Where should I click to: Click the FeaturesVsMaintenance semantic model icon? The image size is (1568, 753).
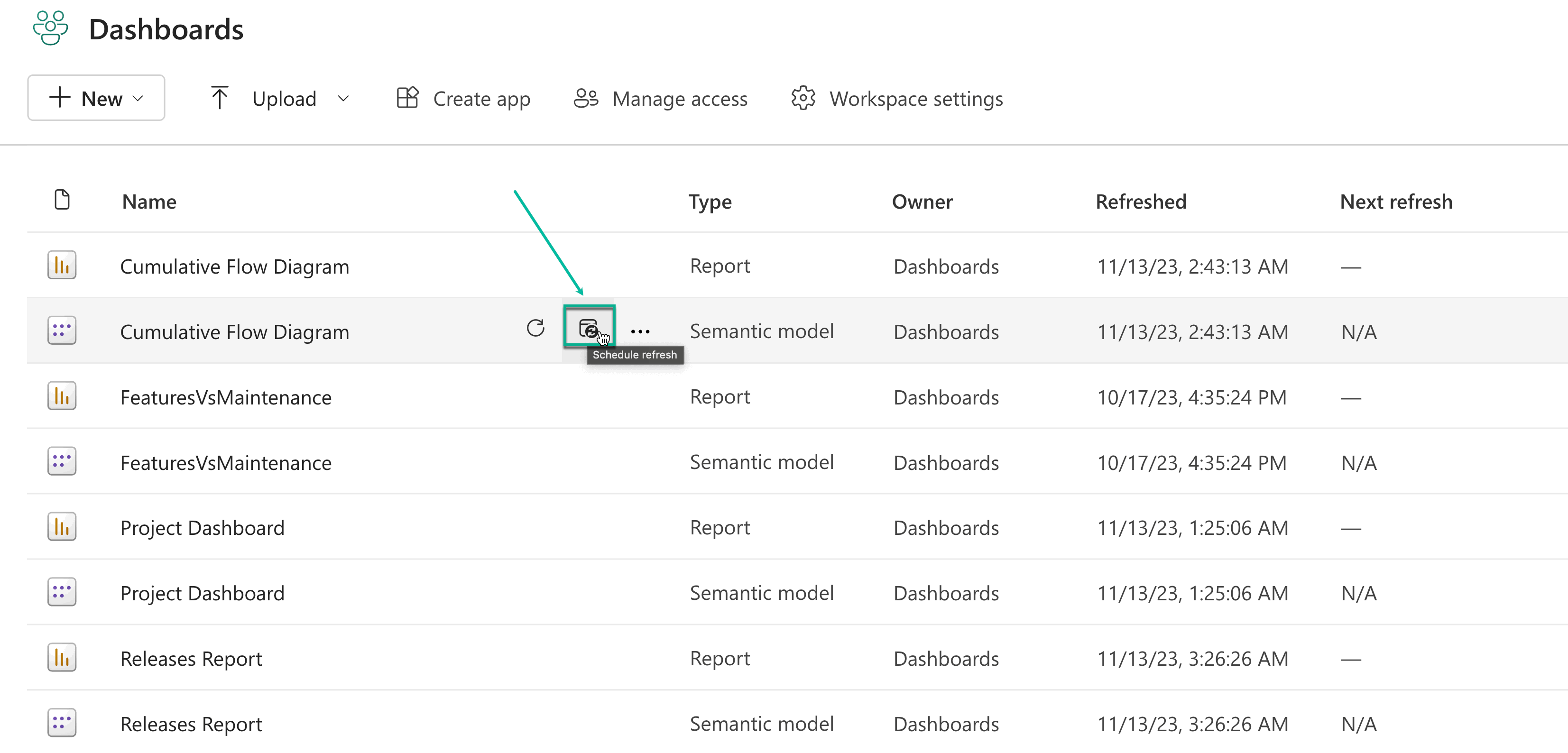62,461
